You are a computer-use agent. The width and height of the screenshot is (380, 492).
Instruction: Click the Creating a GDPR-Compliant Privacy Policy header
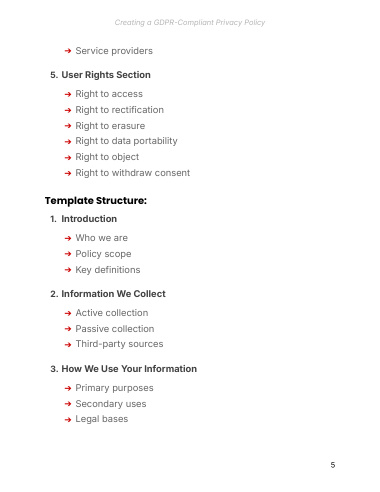pyautogui.click(x=190, y=22)
